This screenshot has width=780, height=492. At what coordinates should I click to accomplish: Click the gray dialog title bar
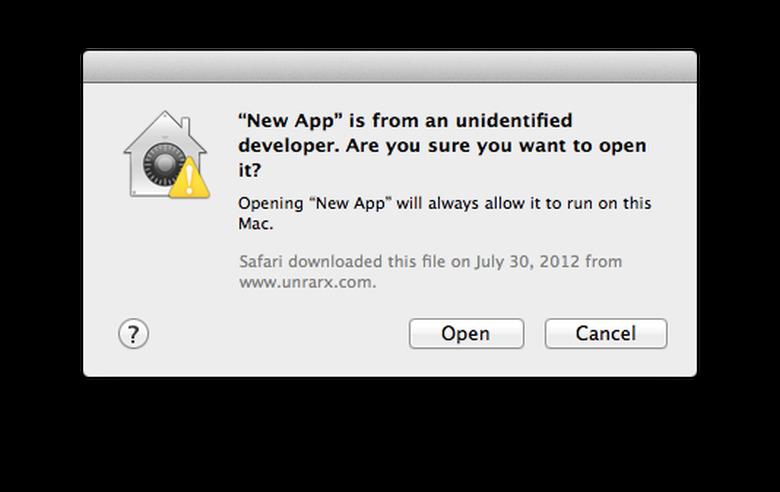pyautogui.click(x=390, y=66)
